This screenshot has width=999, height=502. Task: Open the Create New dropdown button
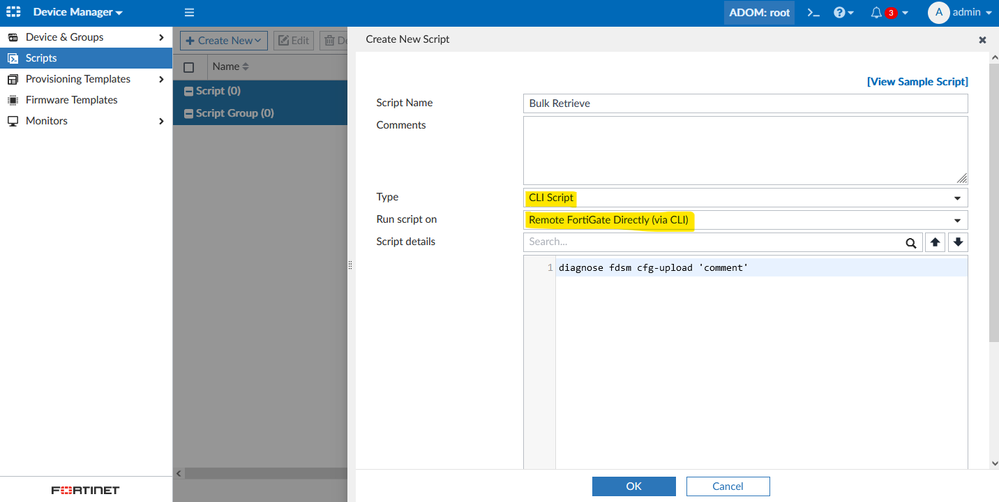click(224, 40)
